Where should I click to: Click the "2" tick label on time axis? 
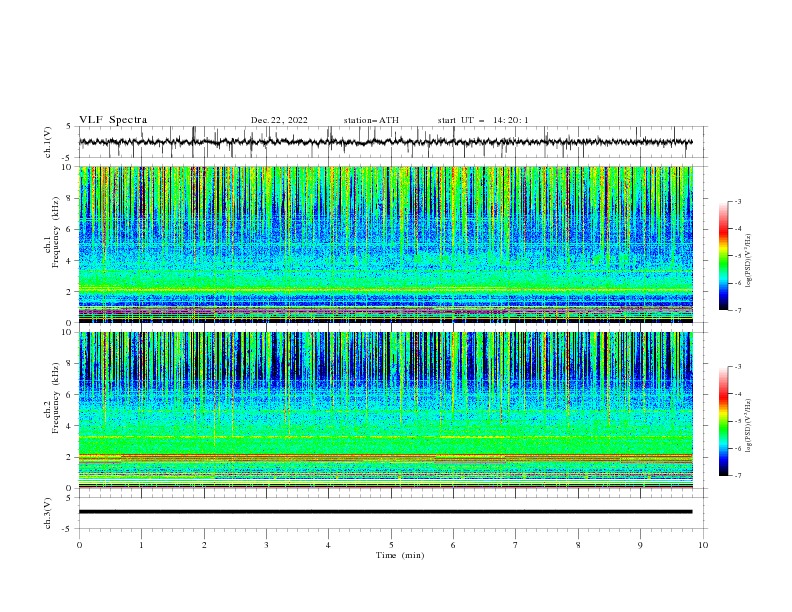204,545
